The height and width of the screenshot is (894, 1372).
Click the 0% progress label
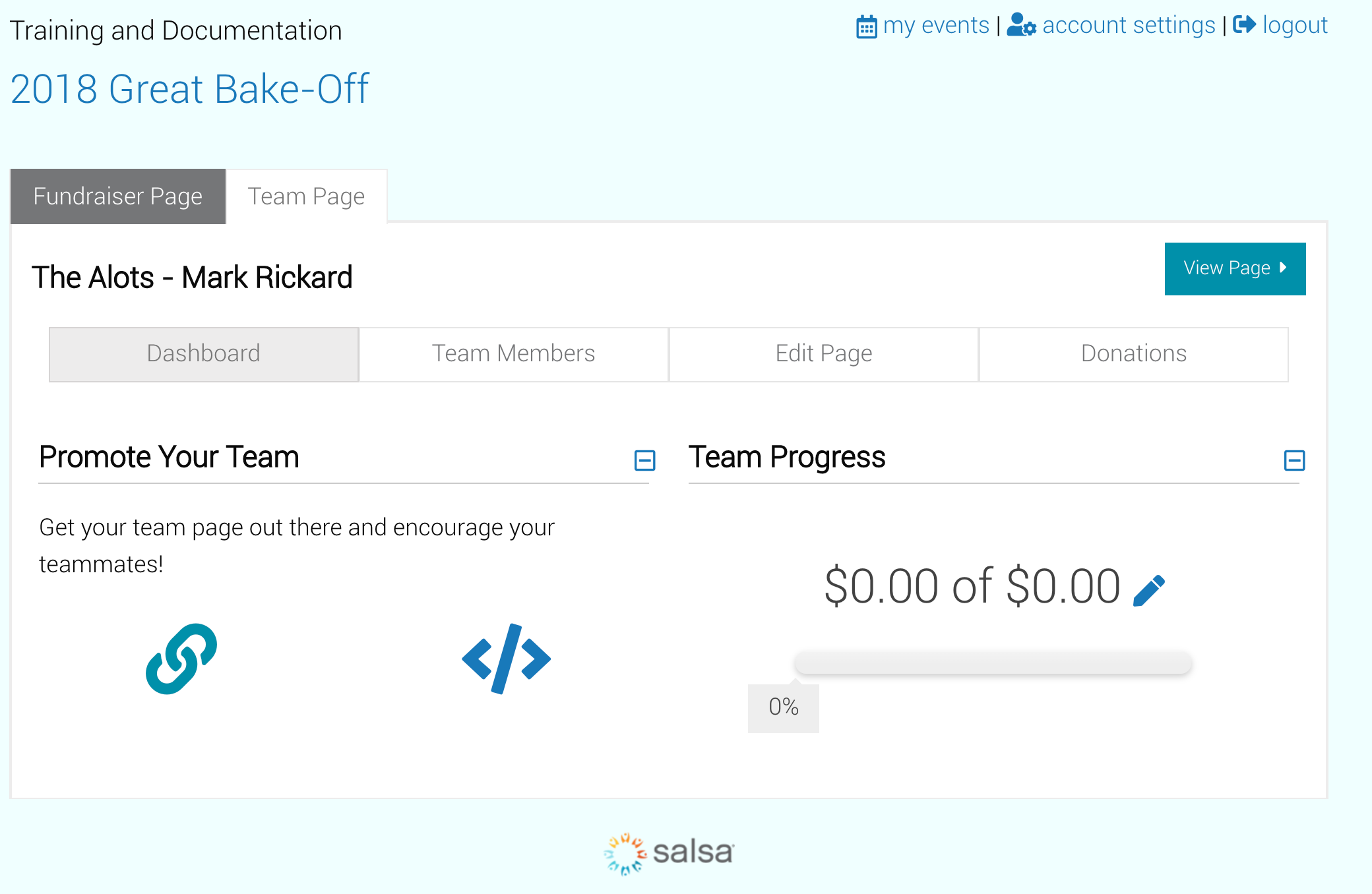point(783,708)
